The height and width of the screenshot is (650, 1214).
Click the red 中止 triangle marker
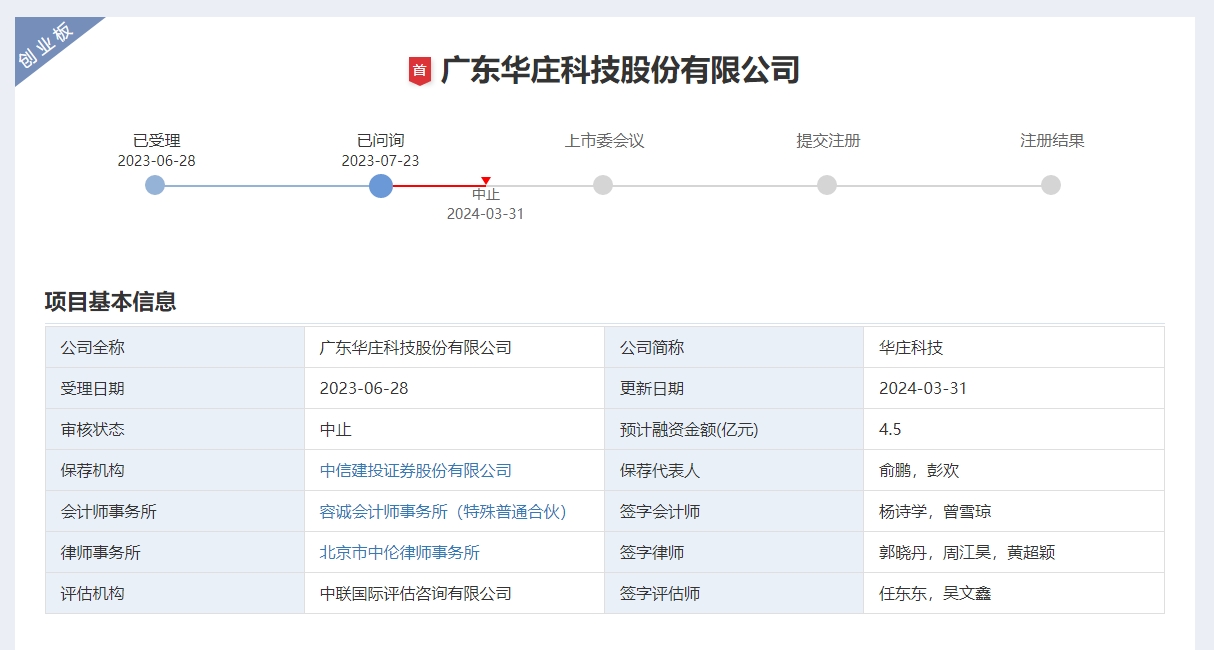(486, 181)
